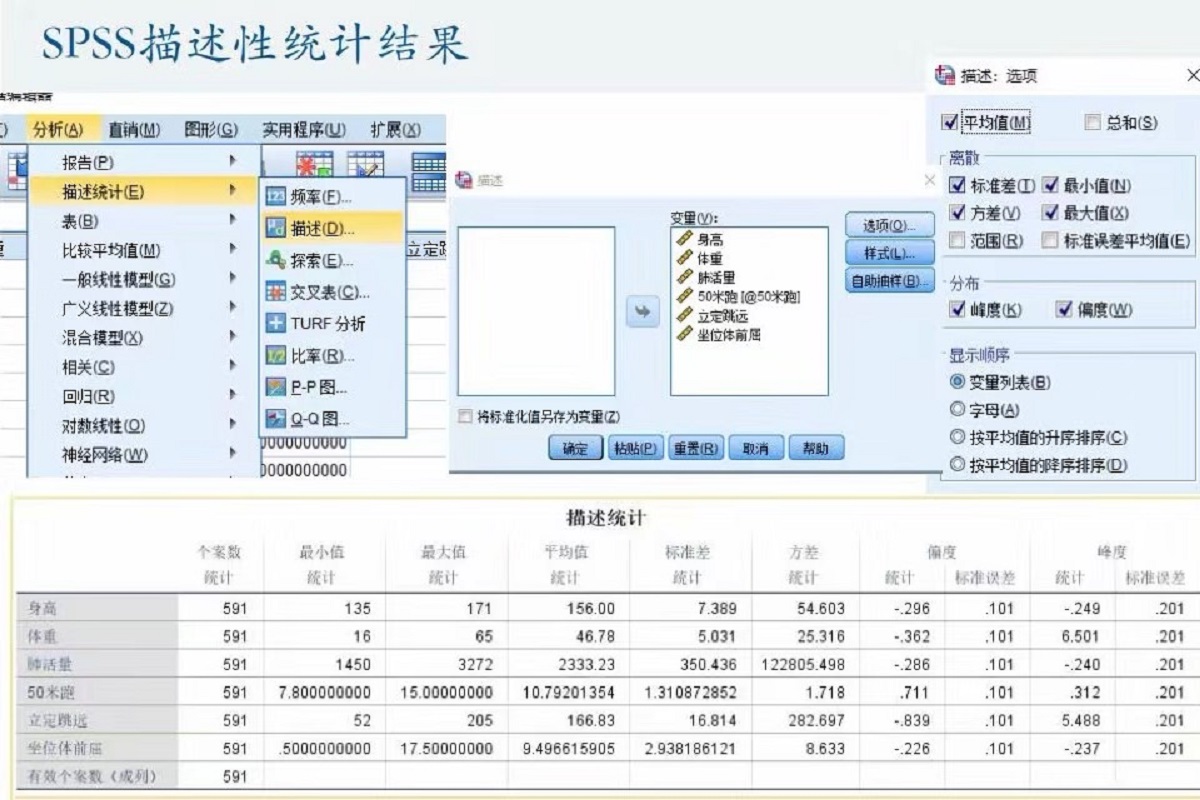Viewport: 1200px width, 800px height.
Task: Open the 实用程序(U) utilities menu
Action: pyautogui.click(x=303, y=129)
